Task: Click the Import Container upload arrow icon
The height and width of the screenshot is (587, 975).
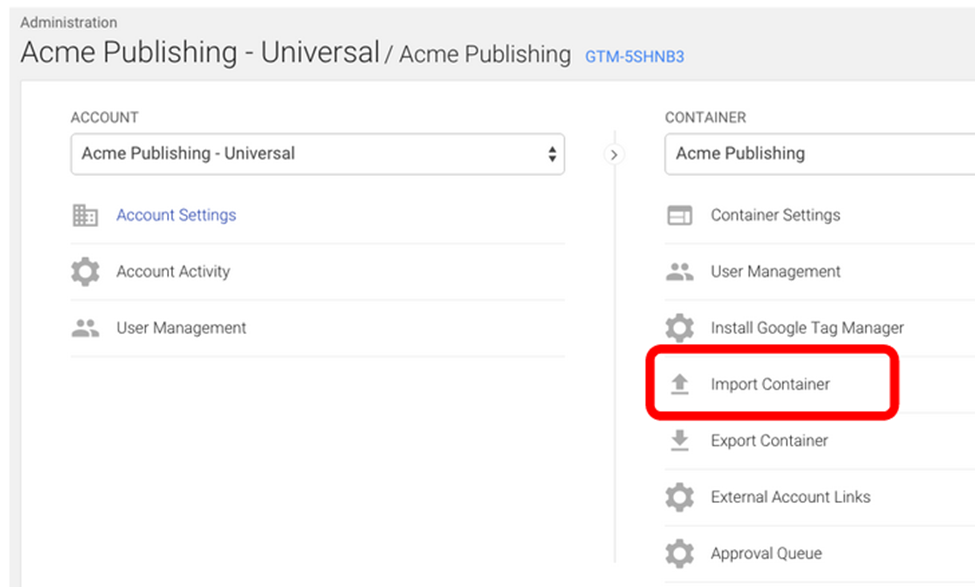Action: 680,384
